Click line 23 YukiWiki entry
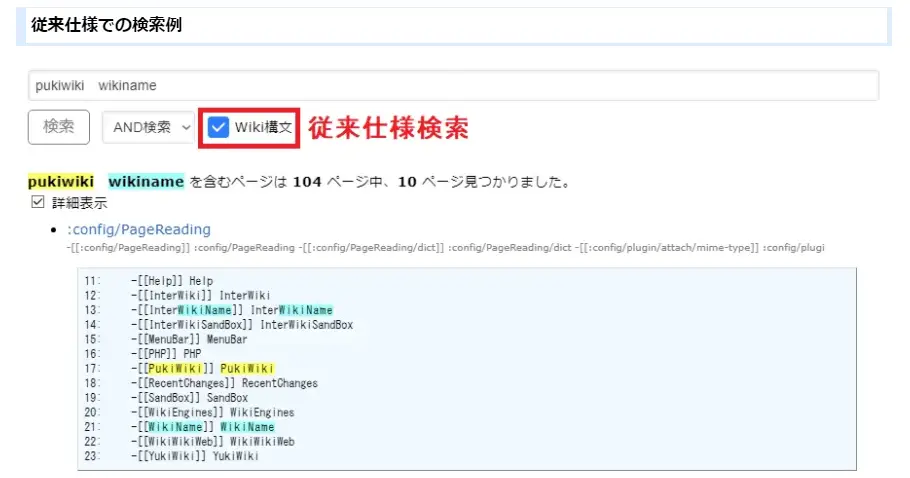Image resolution: width=910 pixels, height=478 pixels. point(195,456)
